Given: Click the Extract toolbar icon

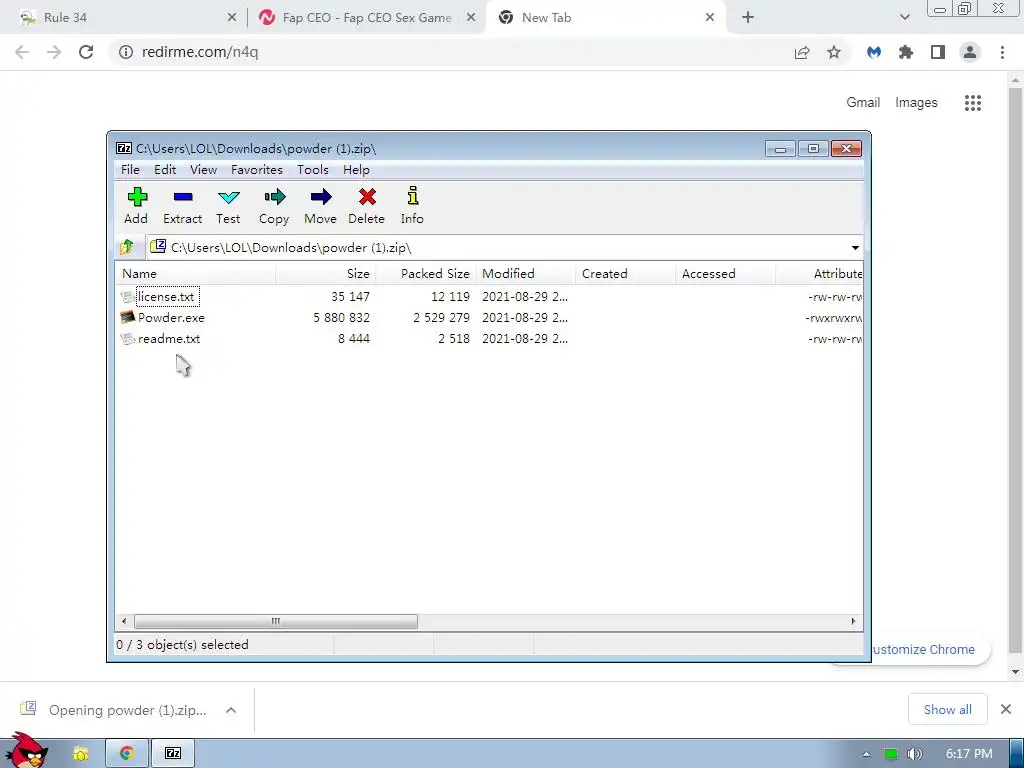Looking at the screenshot, I should click(182, 206).
